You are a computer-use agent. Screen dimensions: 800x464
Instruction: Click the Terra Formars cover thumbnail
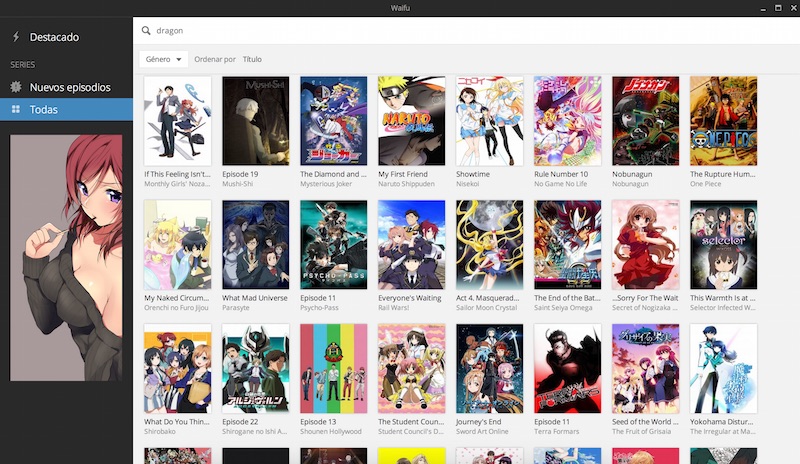567,369
